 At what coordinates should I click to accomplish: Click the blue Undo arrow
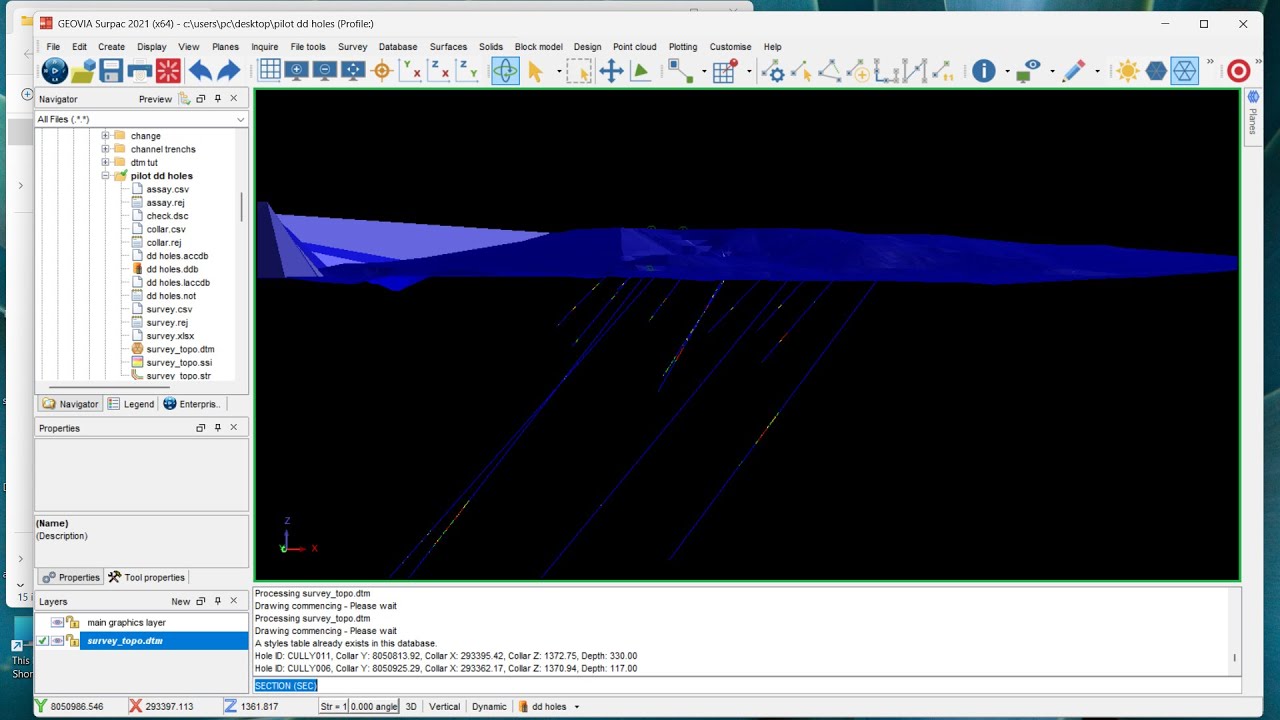(200, 71)
